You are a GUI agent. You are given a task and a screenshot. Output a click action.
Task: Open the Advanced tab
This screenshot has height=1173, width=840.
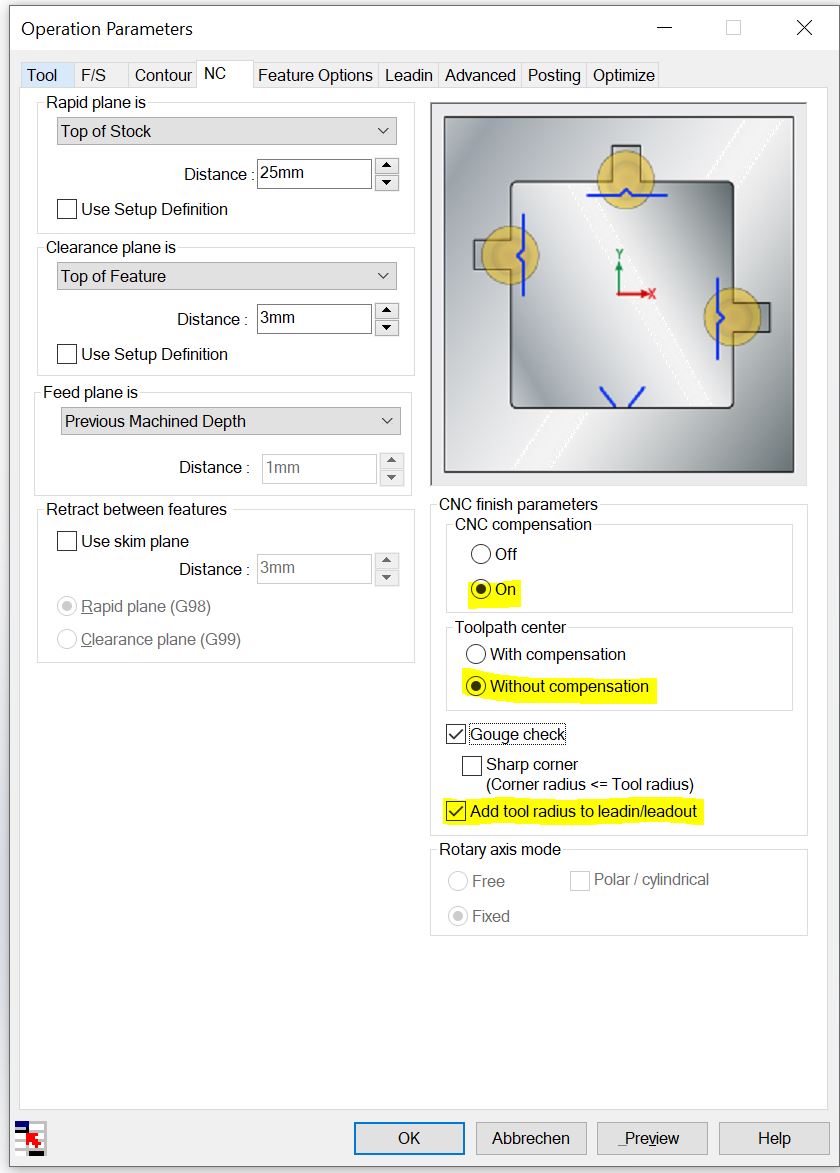480,75
